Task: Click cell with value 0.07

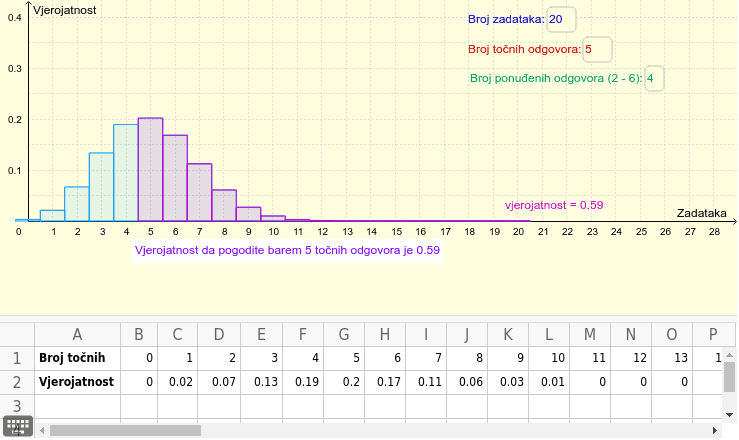Action: (219, 383)
